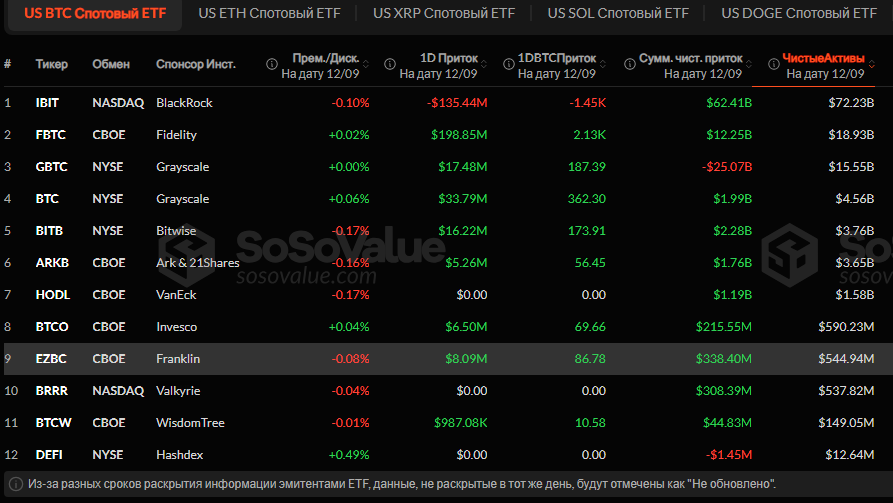Viewport: 893px width, 503px height.
Task: Open the IBIT ticker link
Action: point(46,103)
